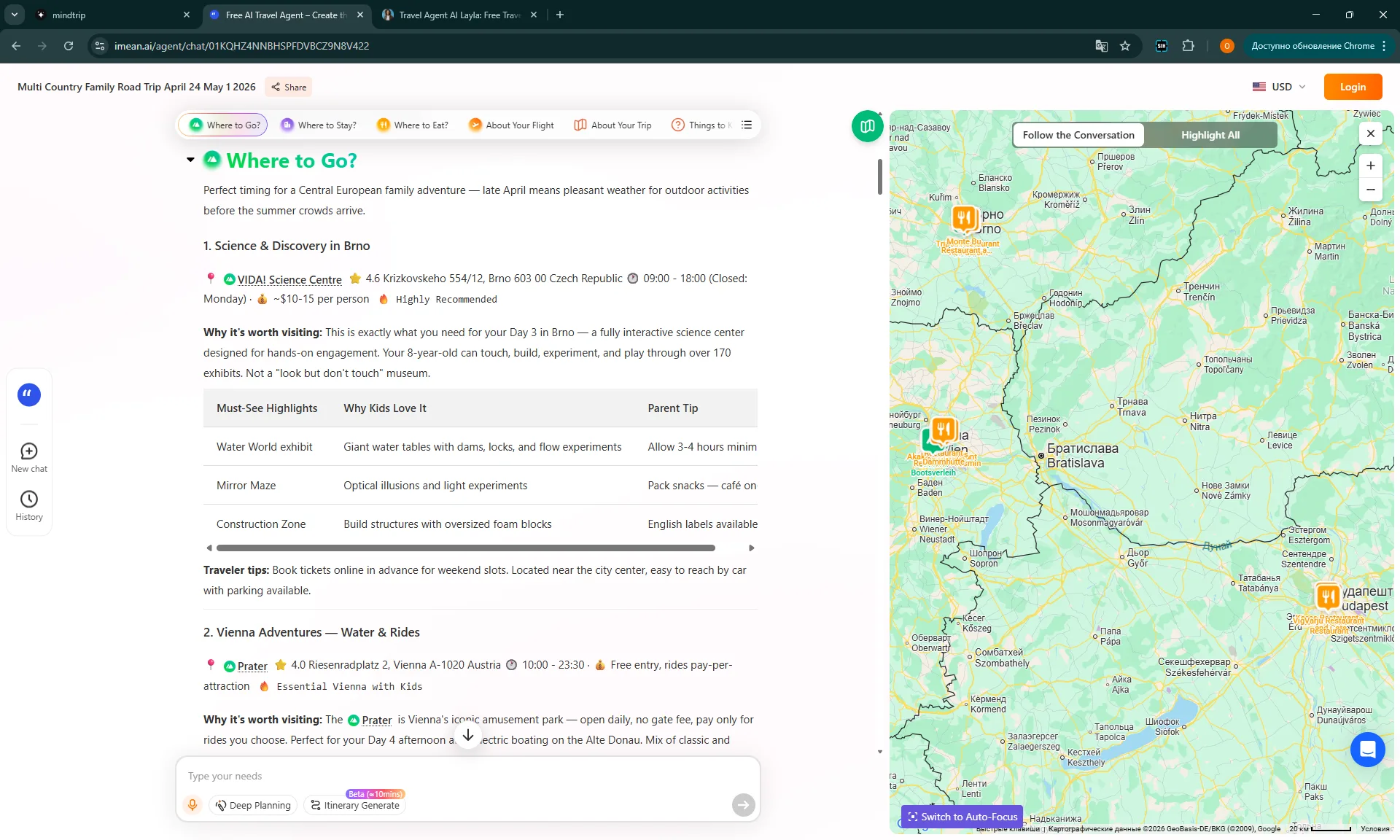The height and width of the screenshot is (840, 1400).
Task: Open the section list menu icon
Action: pos(747,125)
